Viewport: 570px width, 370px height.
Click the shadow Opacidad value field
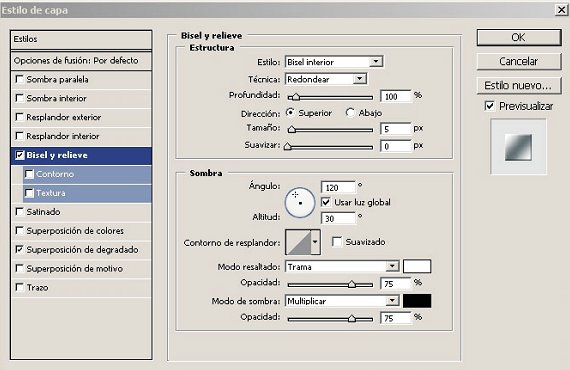[x=396, y=318]
